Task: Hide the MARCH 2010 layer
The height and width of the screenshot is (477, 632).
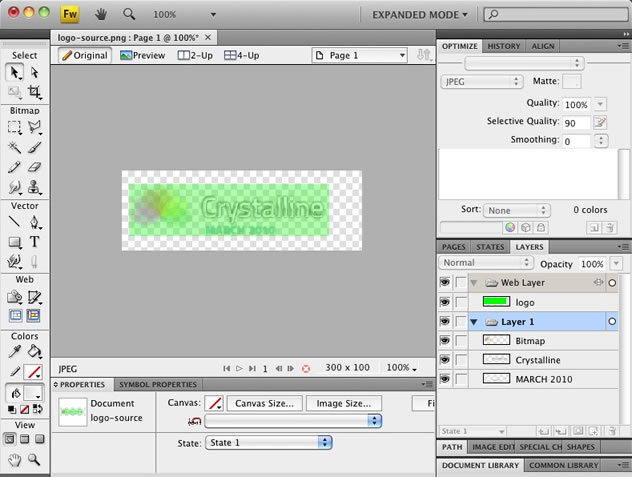Action: 445,379
